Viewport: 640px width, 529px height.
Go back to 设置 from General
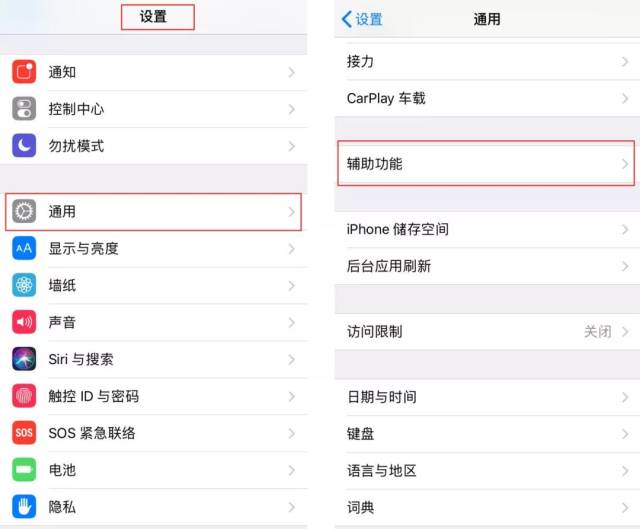[362, 19]
